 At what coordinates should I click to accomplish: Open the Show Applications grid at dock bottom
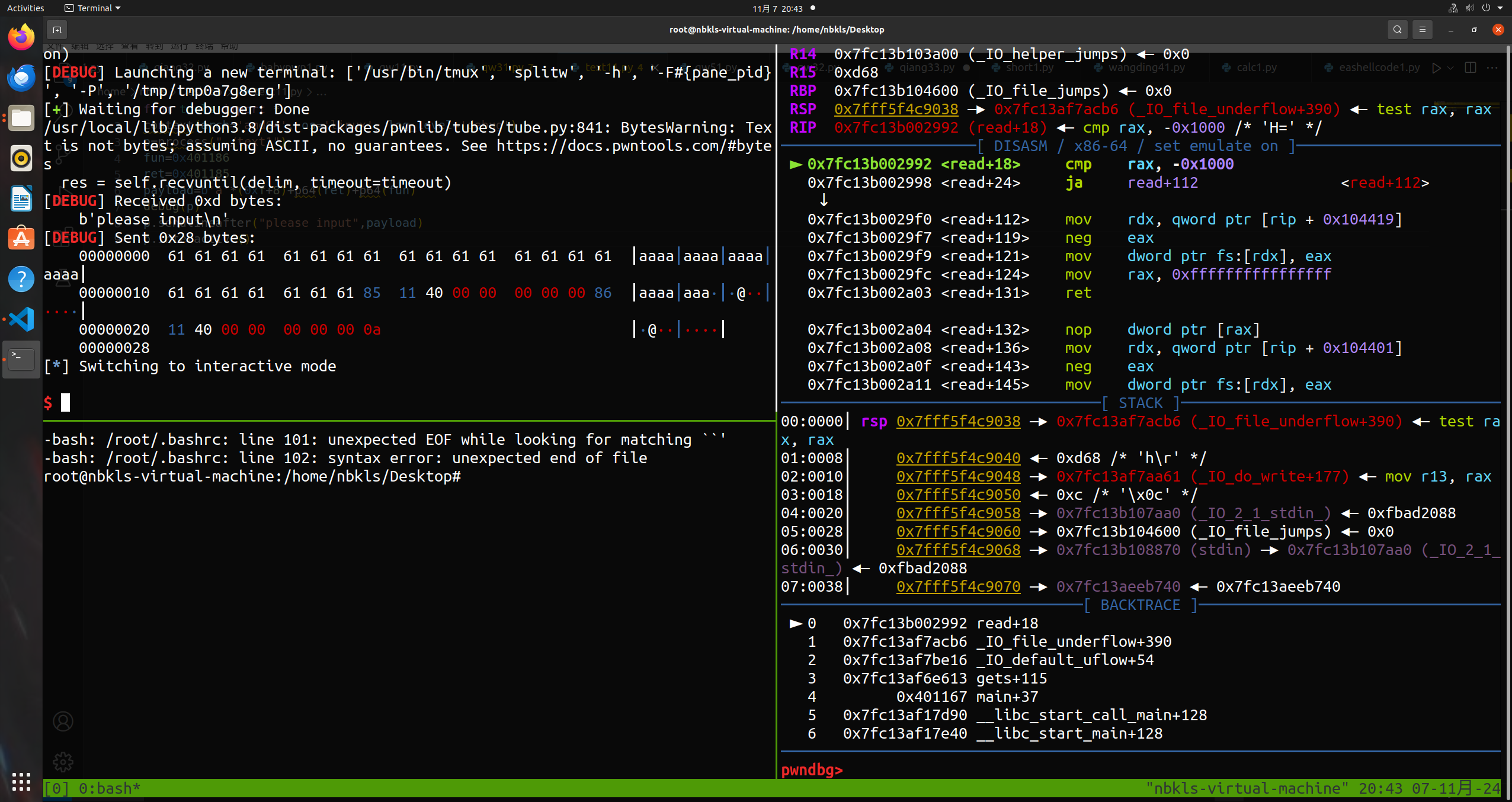[21, 782]
